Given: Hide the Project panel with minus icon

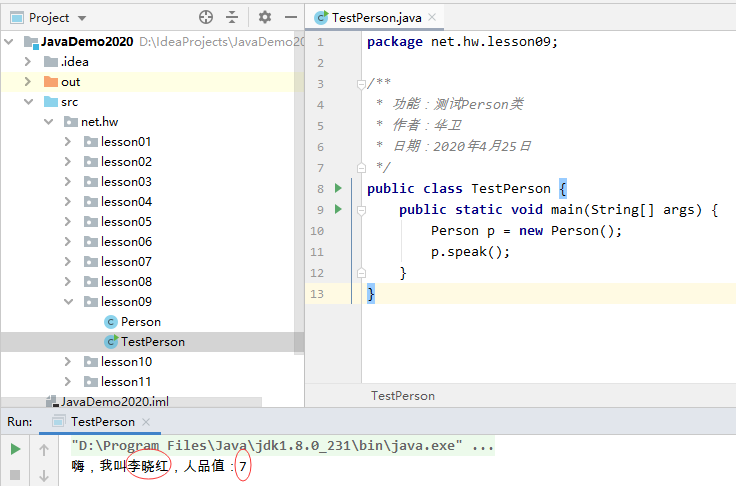Looking at the screenshot, I should point(291,17).
